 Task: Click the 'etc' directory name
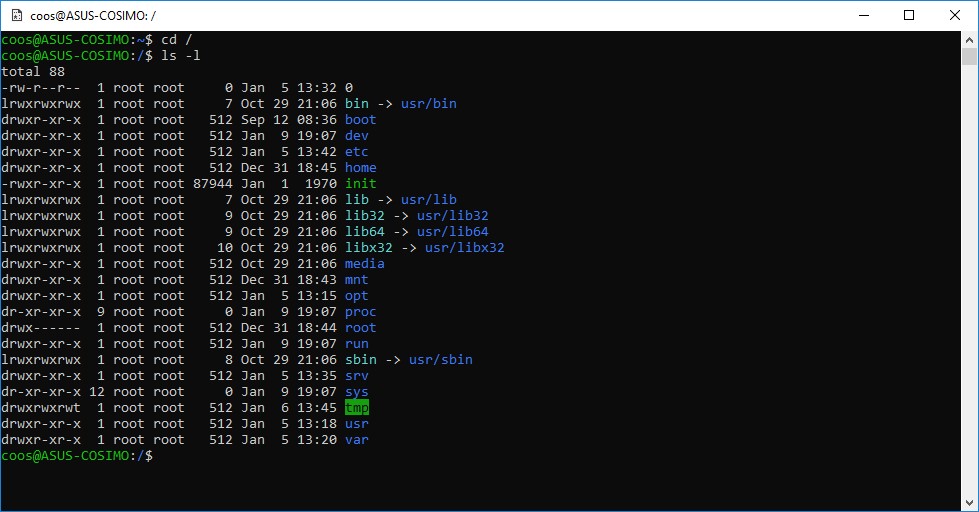(357, 152)
